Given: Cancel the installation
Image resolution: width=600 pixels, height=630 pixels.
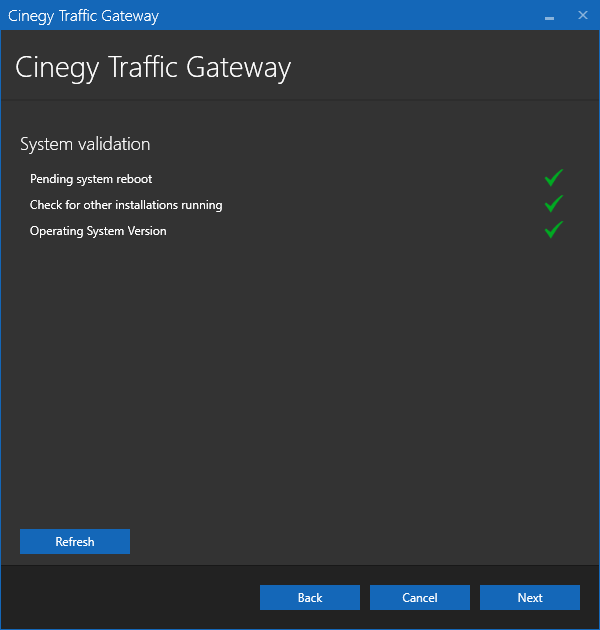Looking at the screenshot, I should tap(420, 597).
